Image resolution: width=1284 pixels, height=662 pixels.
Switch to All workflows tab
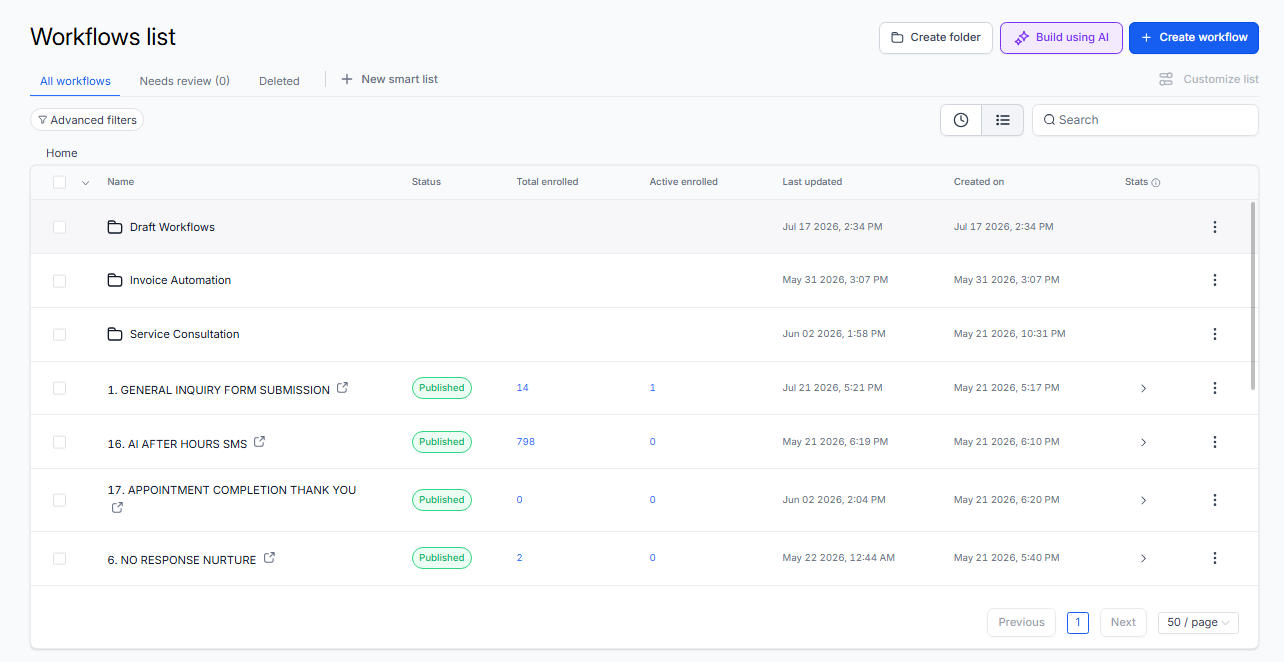[x=75, y=81]
